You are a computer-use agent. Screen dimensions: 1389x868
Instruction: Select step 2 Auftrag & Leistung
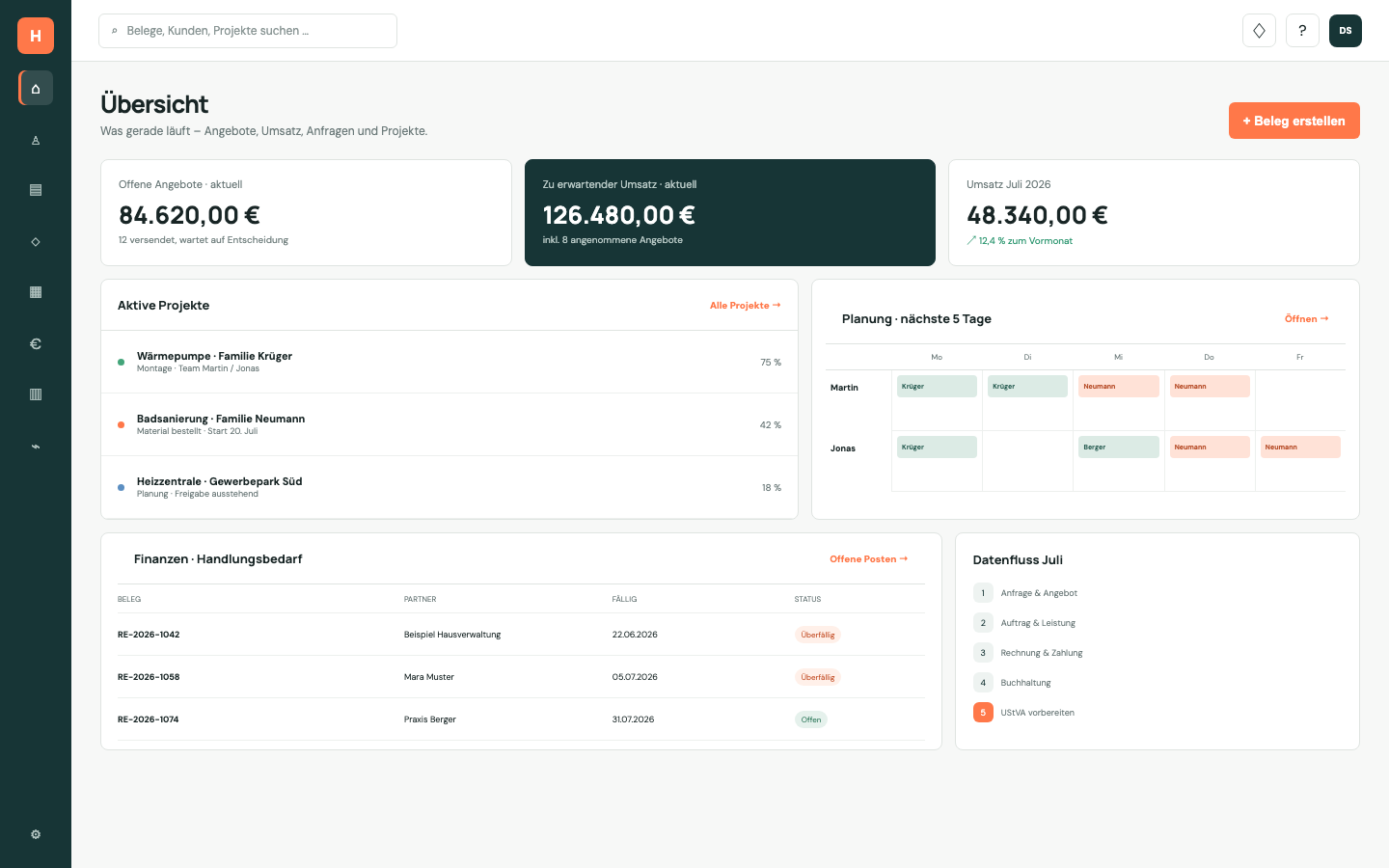point(1024,623)
